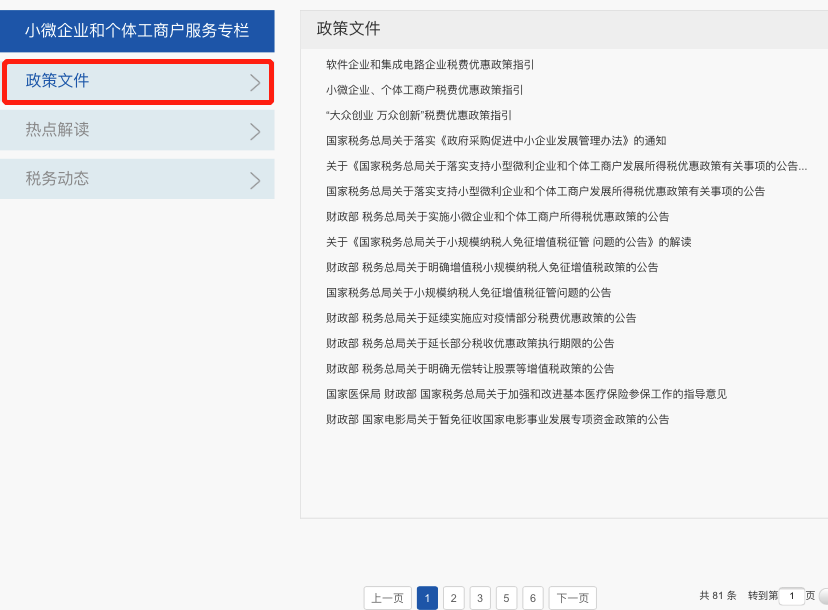The width and height of the screenshot is (828, 610).
Task: Open 财政部 税务总局关于实施小微企业和个体工商户所得税优惠政策的公告
Action: tap(497, 217)
